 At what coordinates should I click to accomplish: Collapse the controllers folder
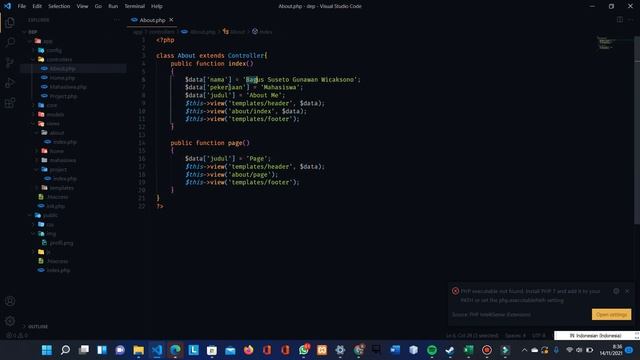click(x=59, y=60)
